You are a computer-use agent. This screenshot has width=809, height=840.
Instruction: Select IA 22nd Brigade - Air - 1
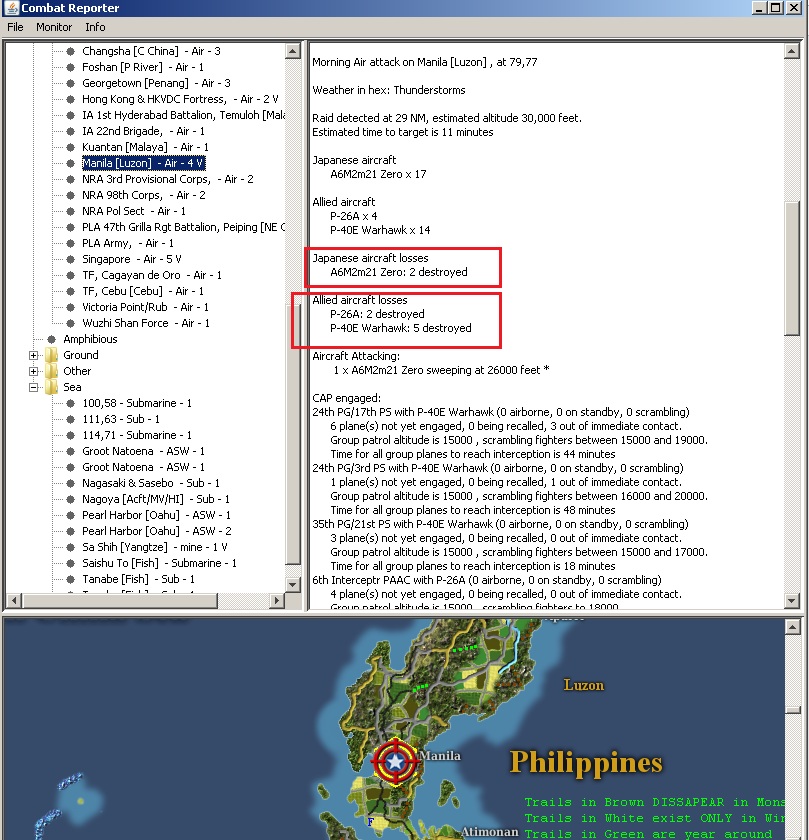(x=143, y=131)
